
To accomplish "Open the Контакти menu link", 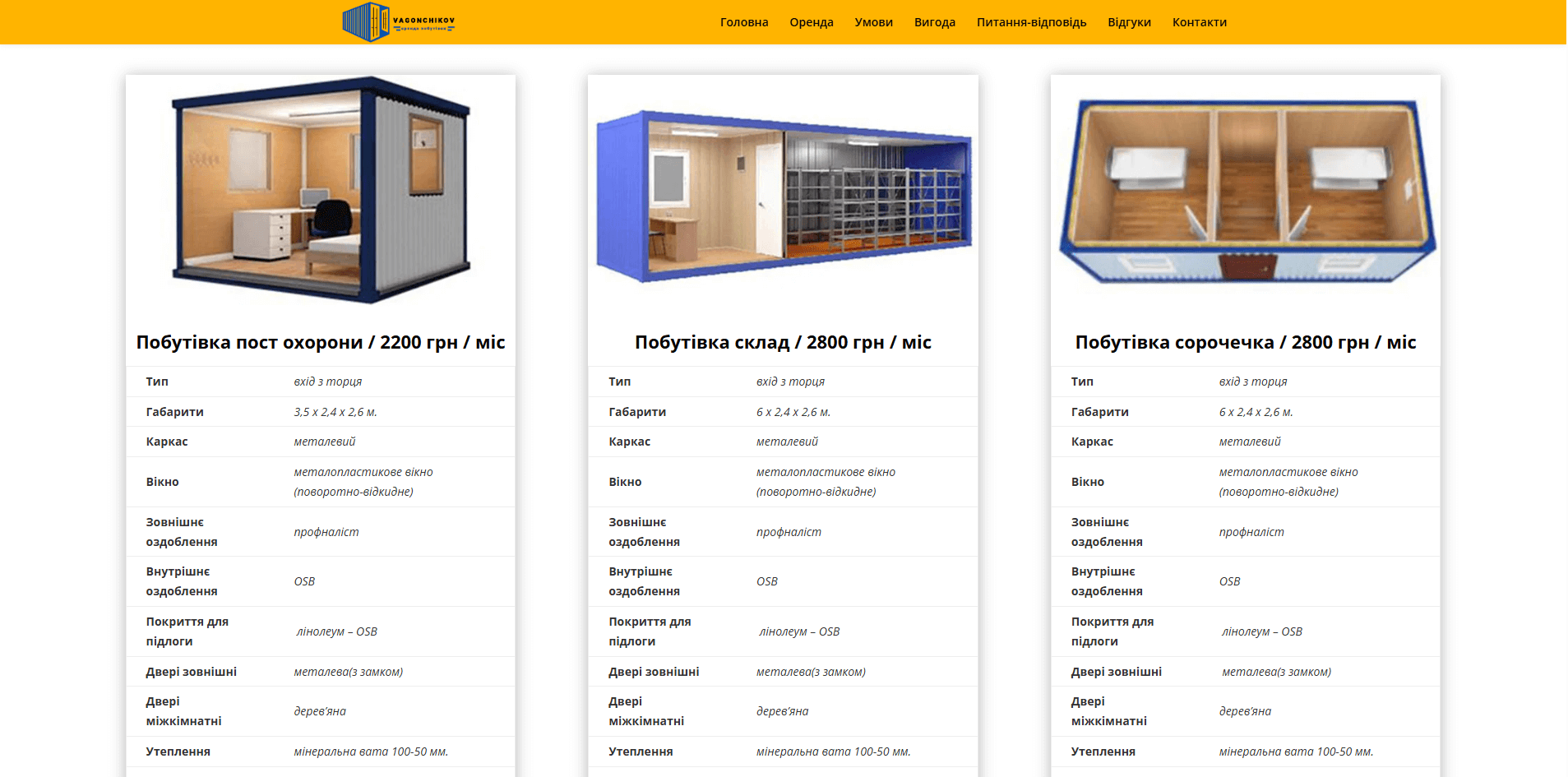I will [1199, 22].
